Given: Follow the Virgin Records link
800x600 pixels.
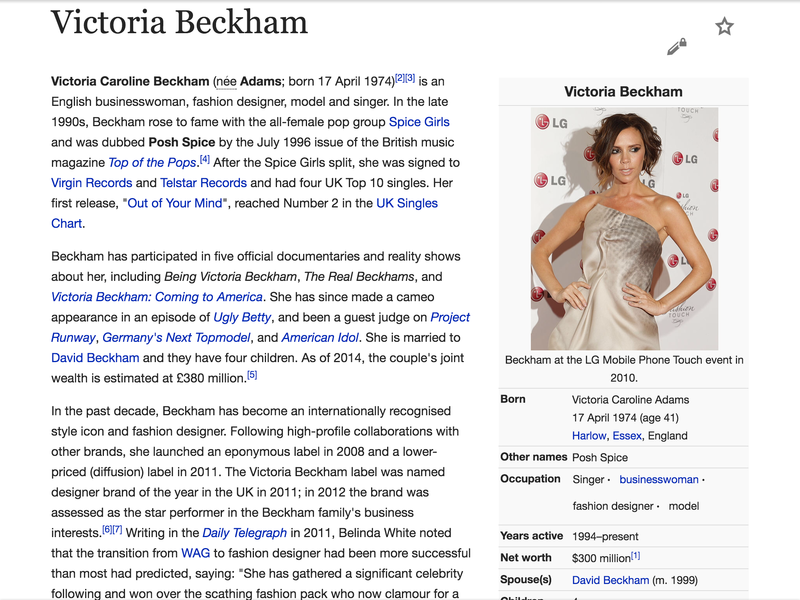Looking at the screenshot, I should pyautogui.click(x=91, y=183).
